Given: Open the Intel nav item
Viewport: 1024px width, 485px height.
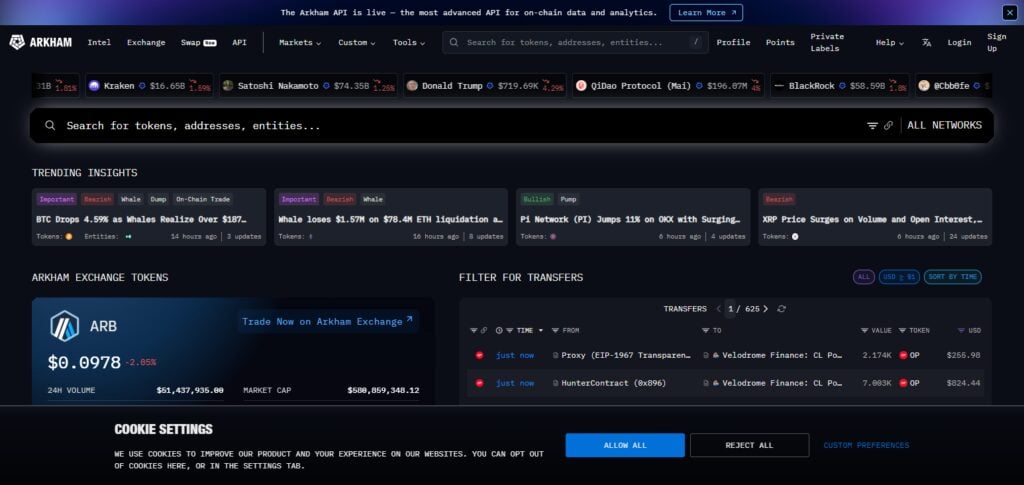Looking at the screenshot, I should [x=99, y=42].
